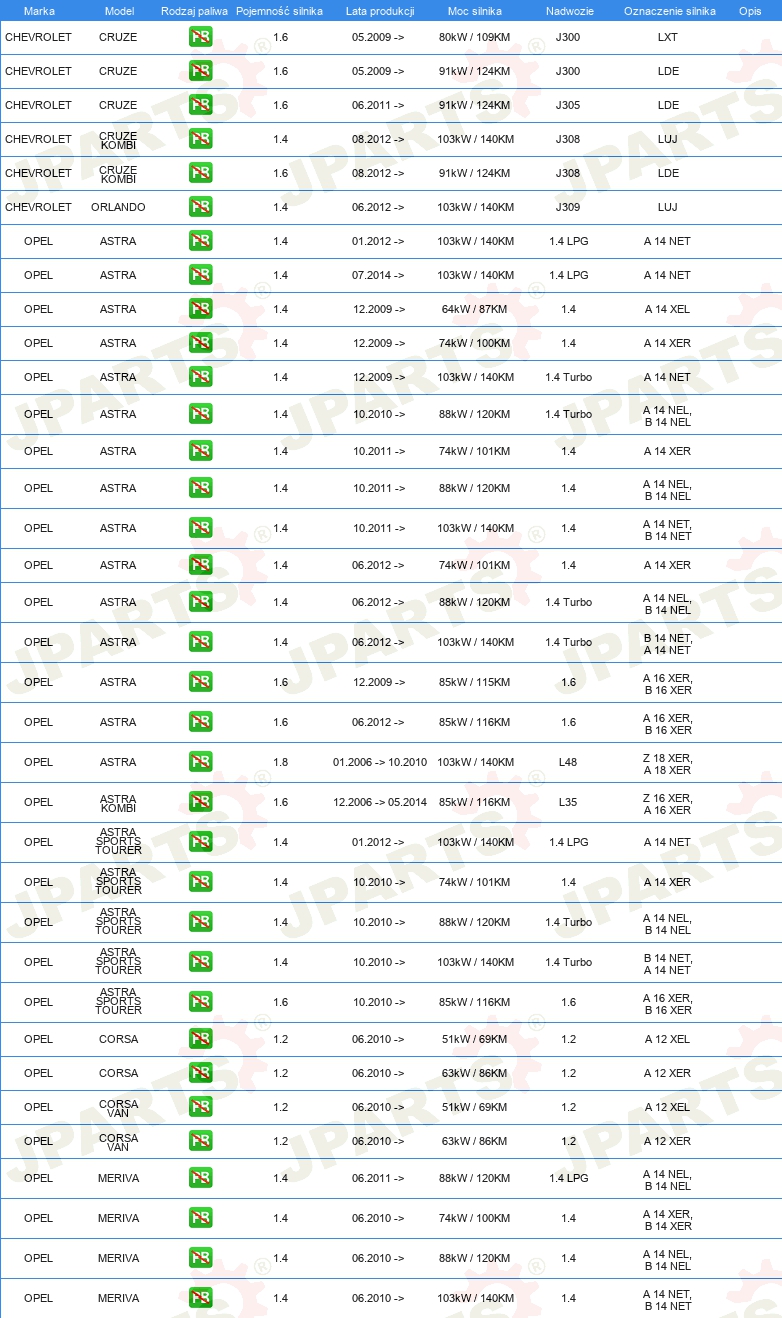Click the Rodzaj paliwa column header
Screen dimensions: 782x1318
pos(194,10)
